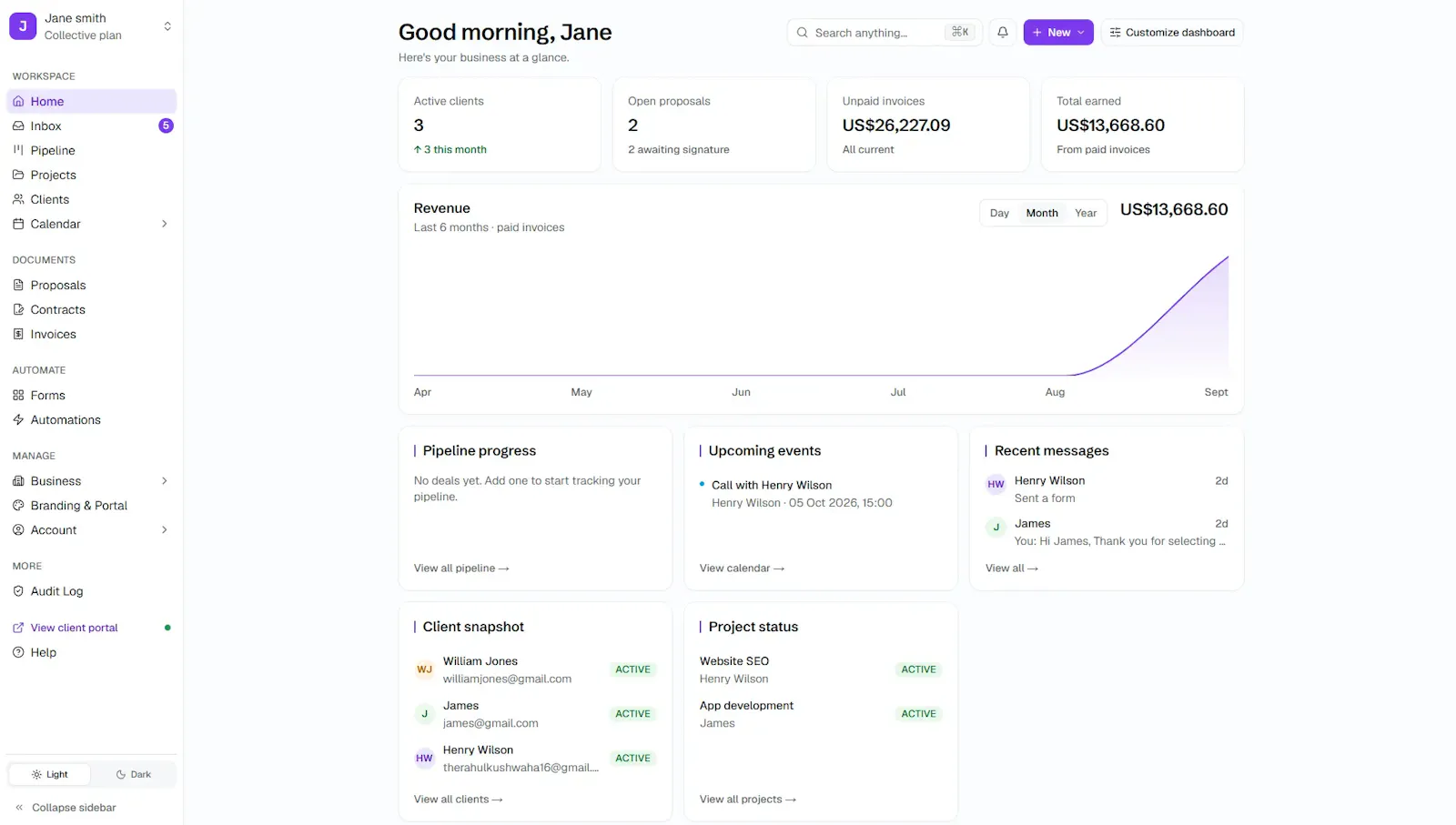This screenshot has height=825, width=1456.
Task: Open the workspace switcher chevrons
Action: 167,26
